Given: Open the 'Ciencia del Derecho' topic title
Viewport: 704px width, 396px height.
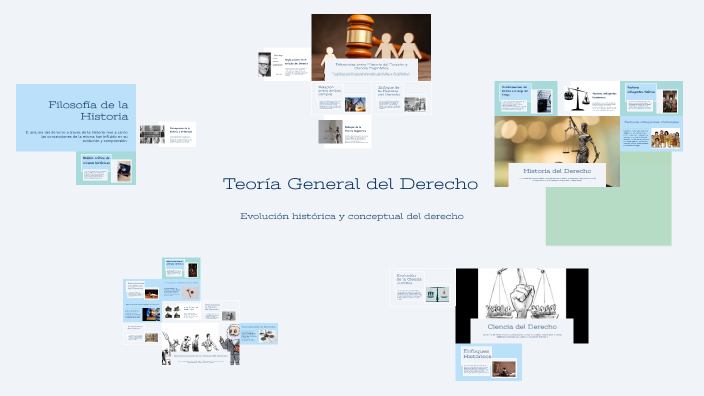Looking at the screenshot, I should 522,326.
